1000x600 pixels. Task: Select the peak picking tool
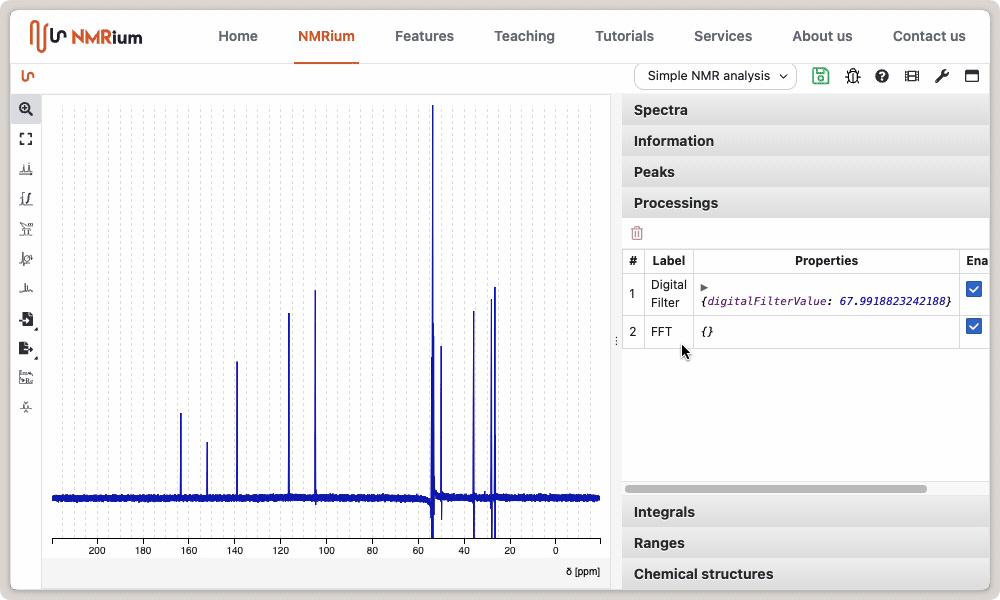26,169
